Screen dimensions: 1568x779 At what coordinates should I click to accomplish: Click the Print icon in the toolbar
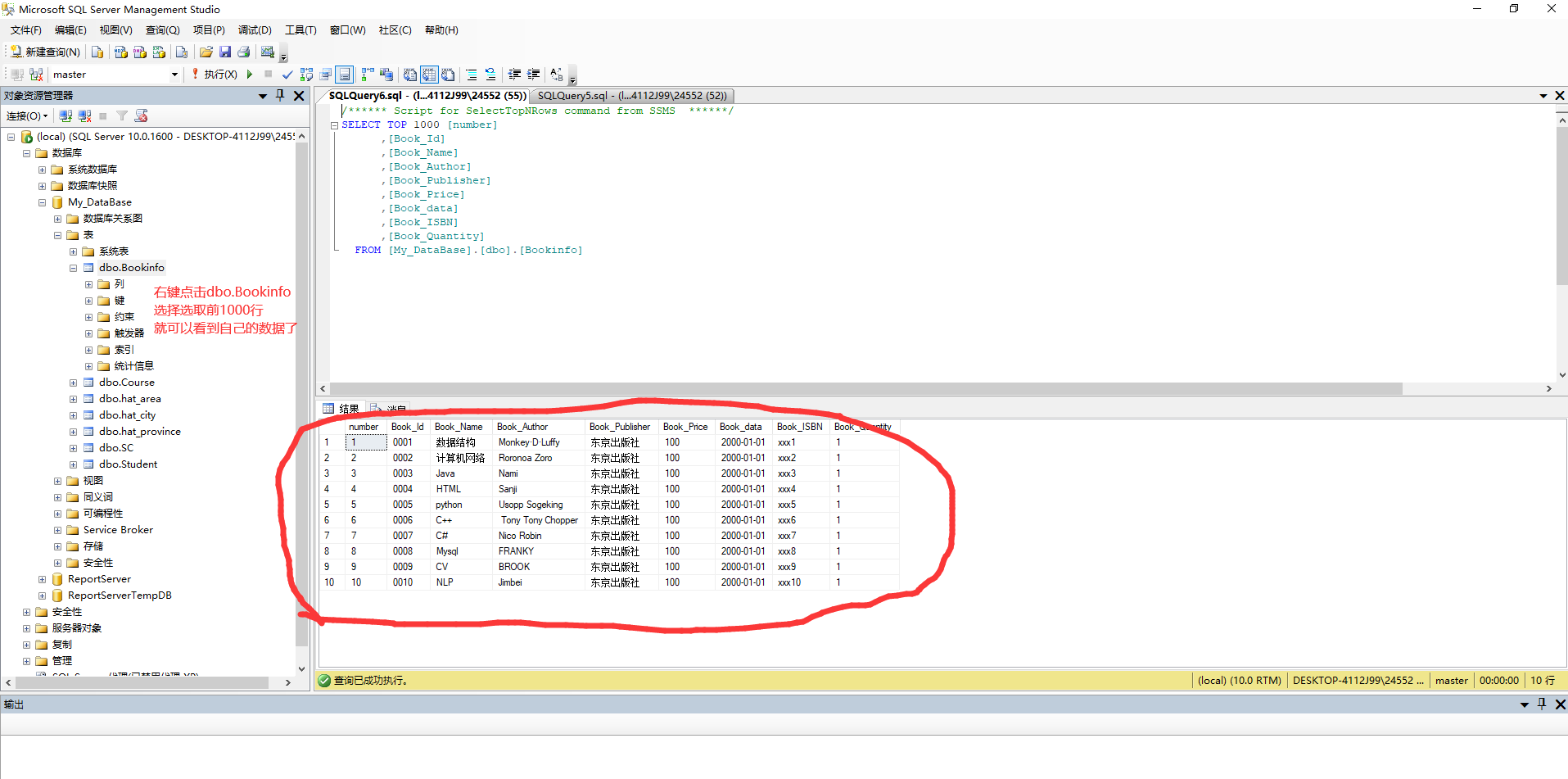click(x=244, y=52)
